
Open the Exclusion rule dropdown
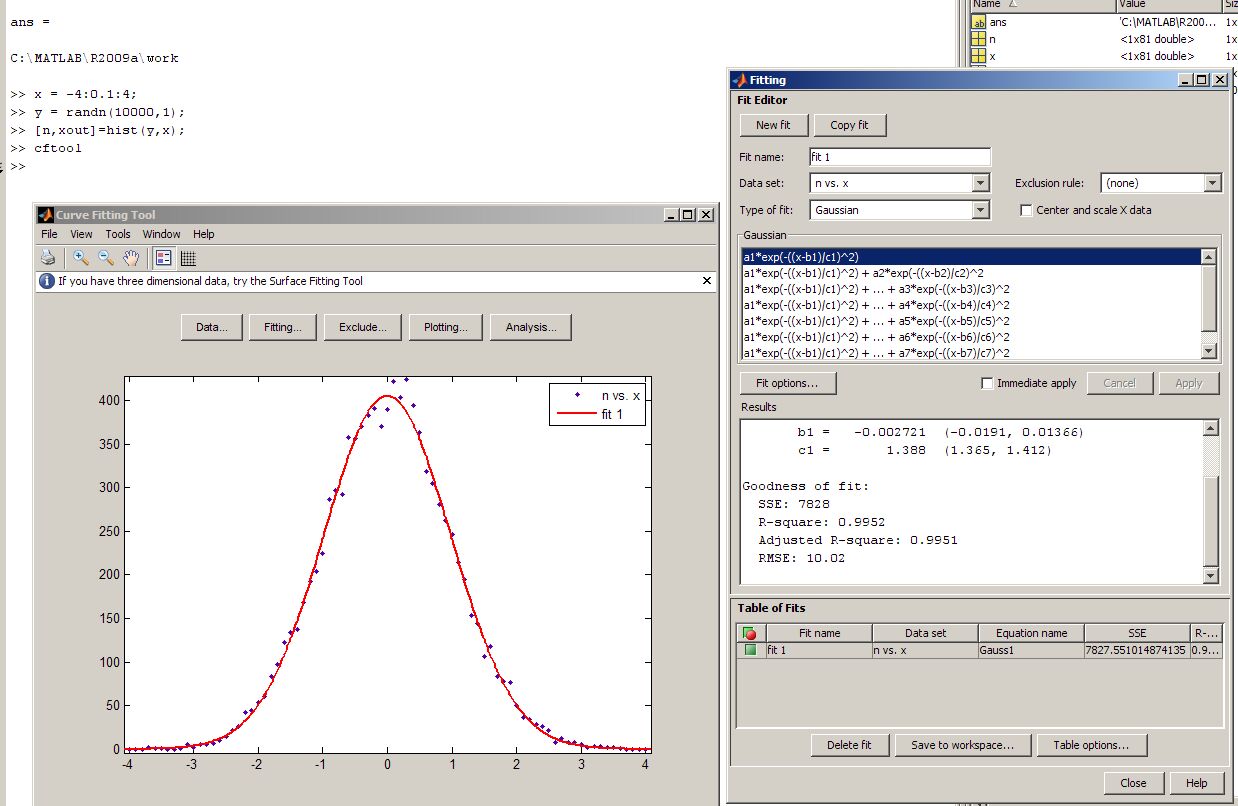1212,183
